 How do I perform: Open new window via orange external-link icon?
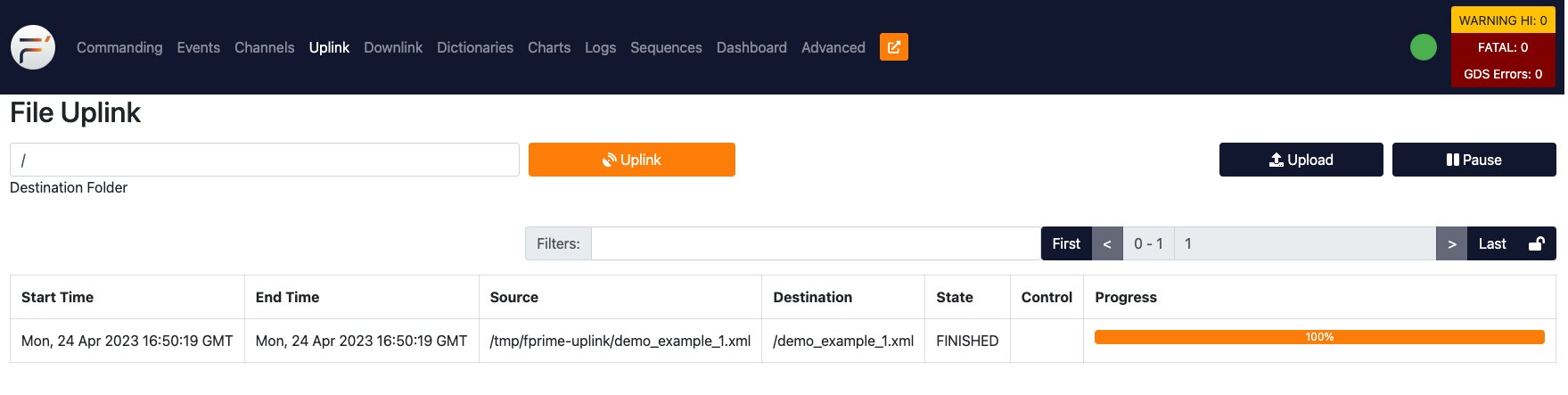(x=893, y=47)
